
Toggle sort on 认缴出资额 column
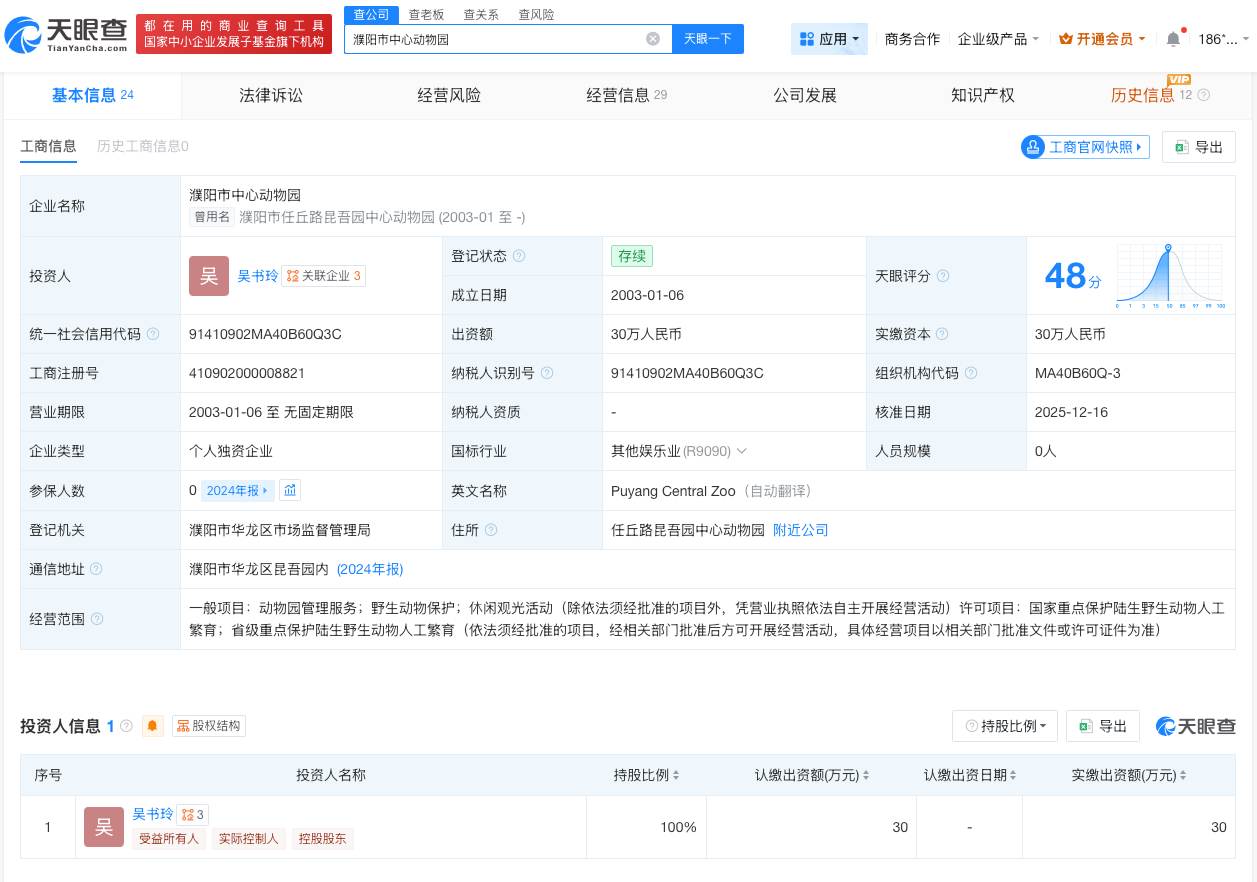[x=865, y=775]
